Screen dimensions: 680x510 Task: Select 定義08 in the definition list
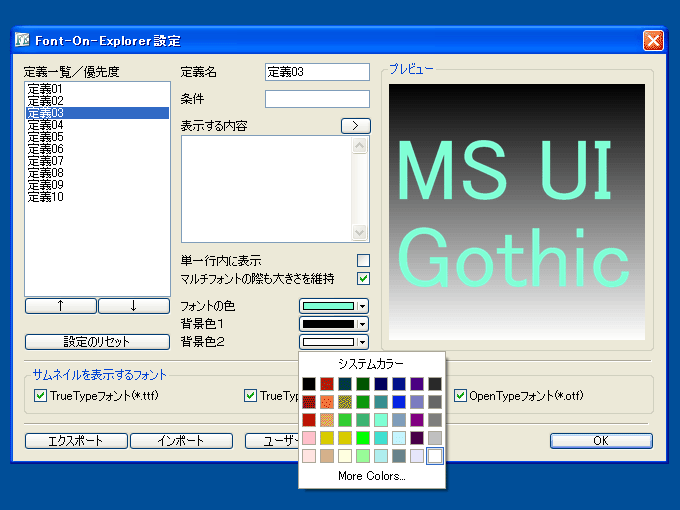point(97,173)
